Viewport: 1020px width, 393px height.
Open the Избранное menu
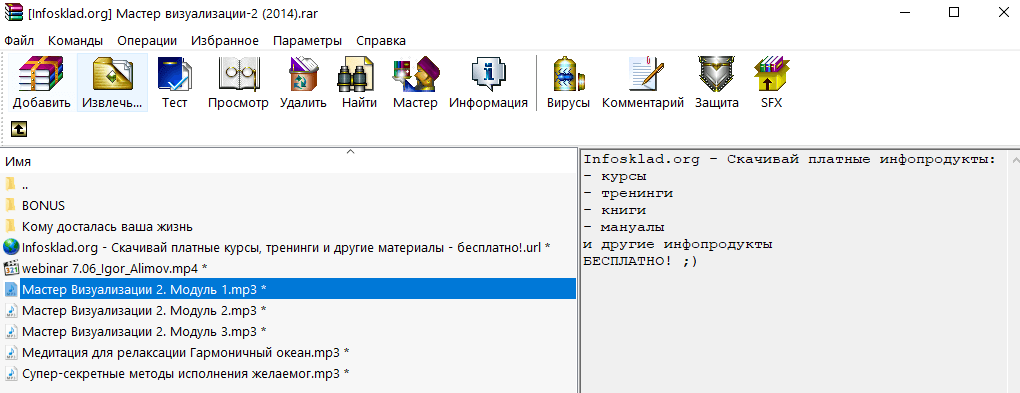[225, 40]
